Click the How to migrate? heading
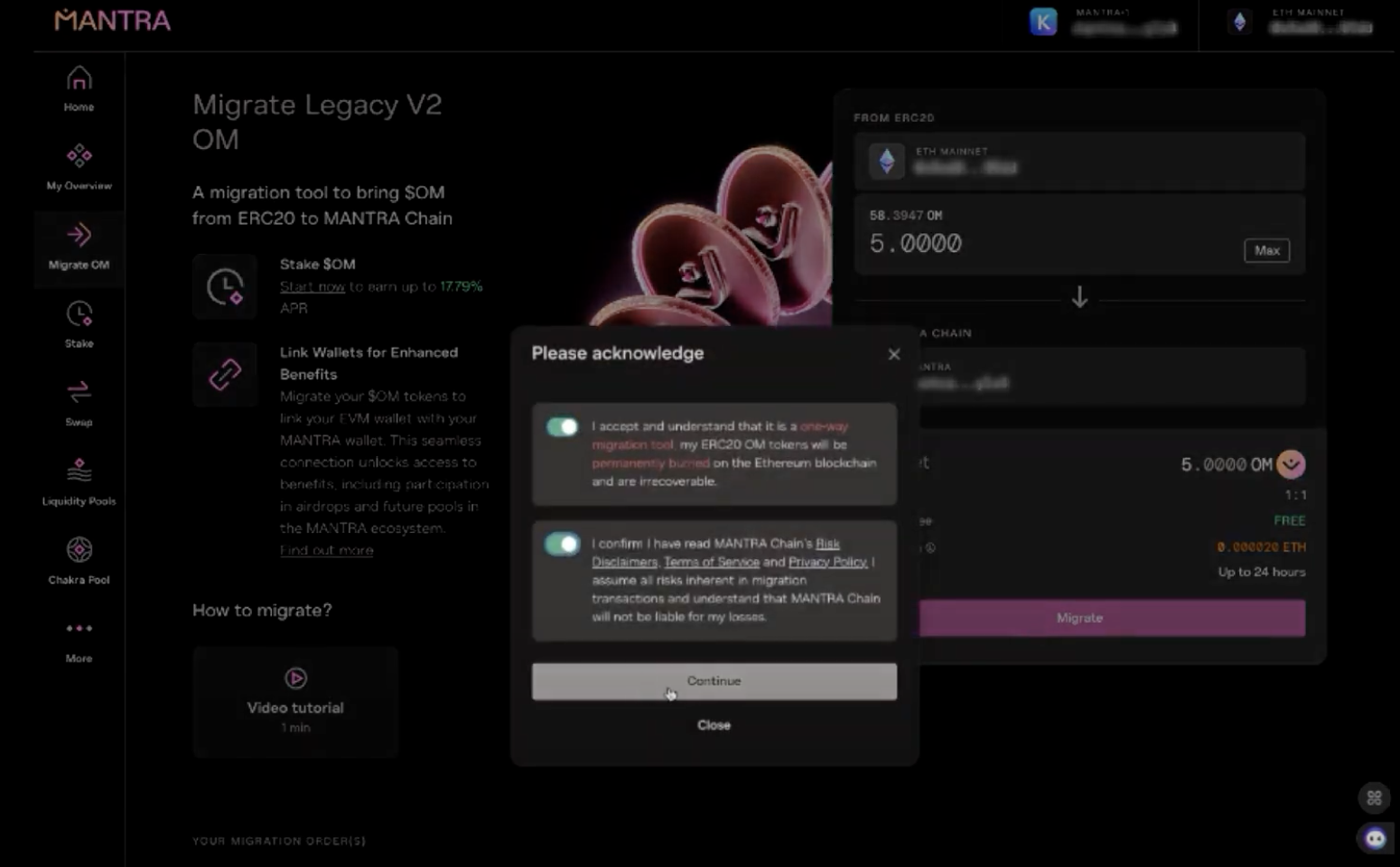 262,611
